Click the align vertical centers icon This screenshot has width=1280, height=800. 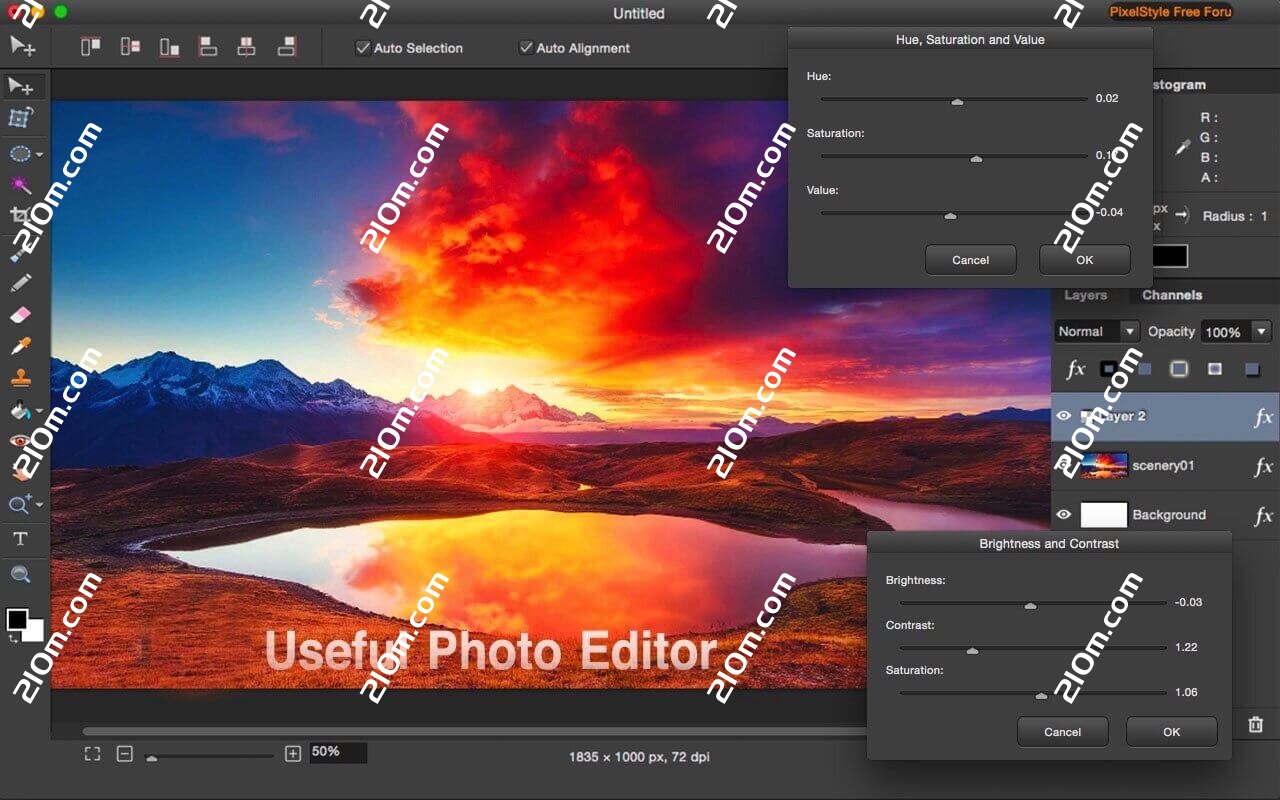tap(130, 46)
